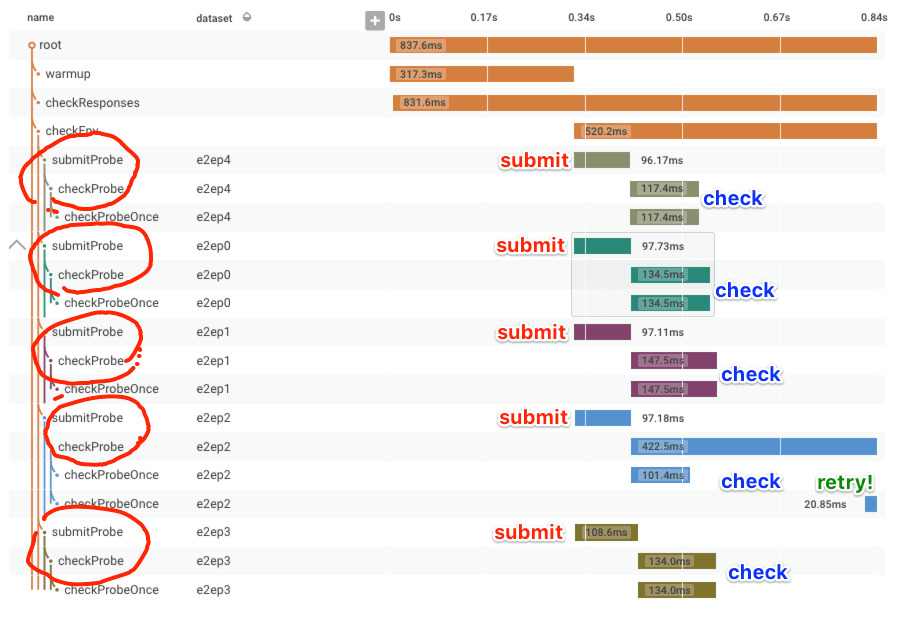Click the purple node marker beside e2ep1 submitProbe
The image size is (905, 622).
[43, 331]
